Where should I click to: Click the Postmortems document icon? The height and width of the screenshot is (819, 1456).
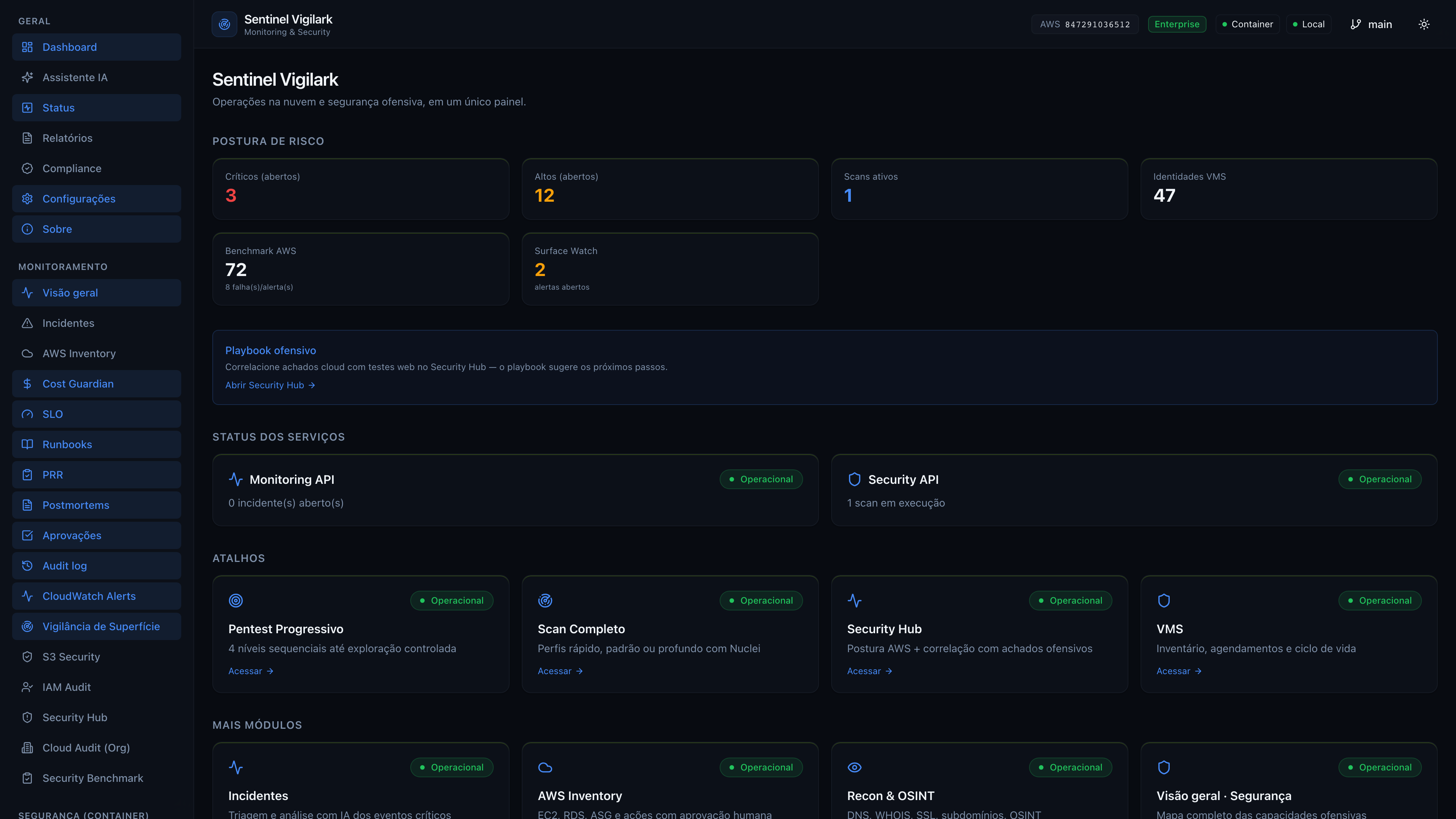(27, 505)
